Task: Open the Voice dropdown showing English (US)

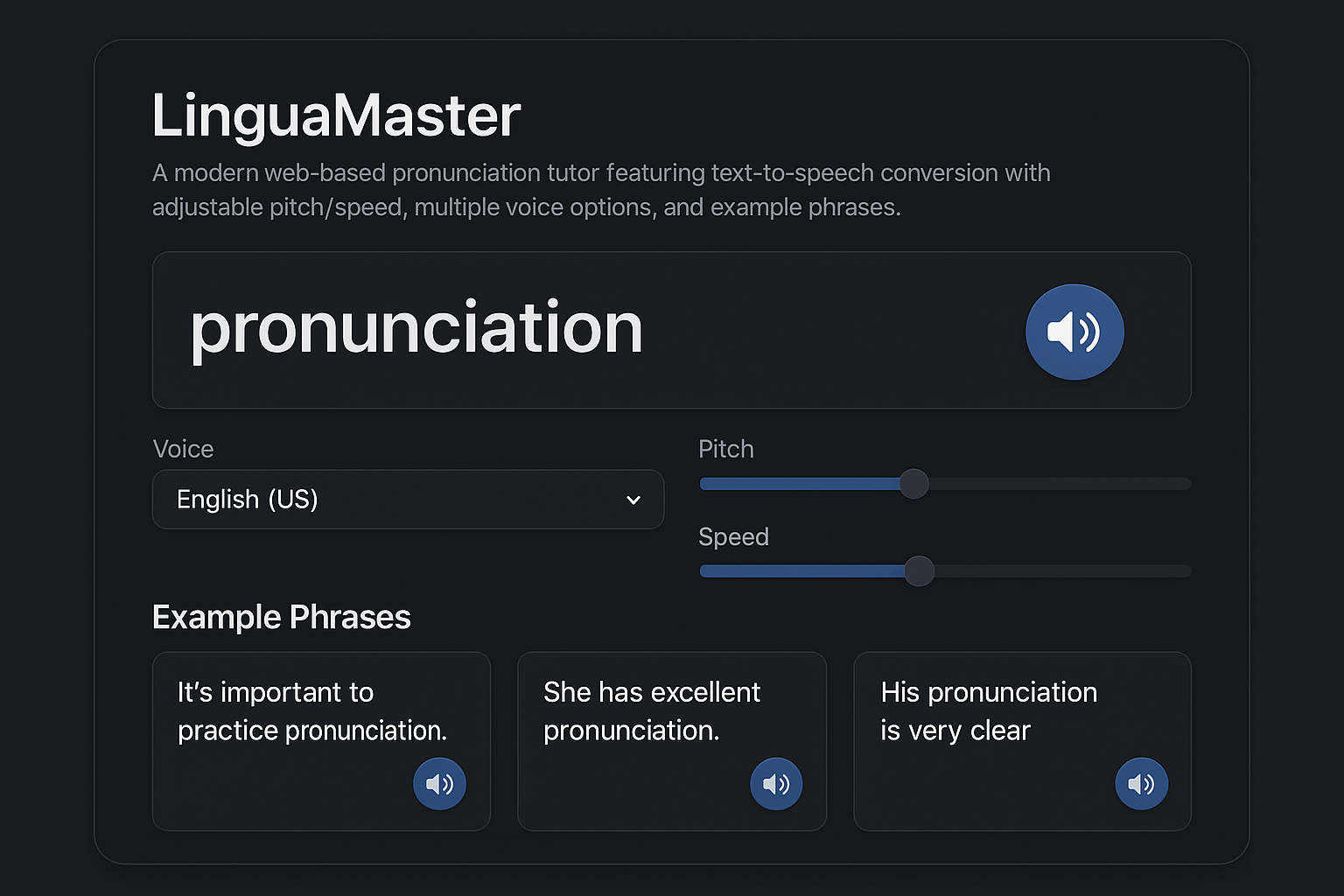Action: 408,500
